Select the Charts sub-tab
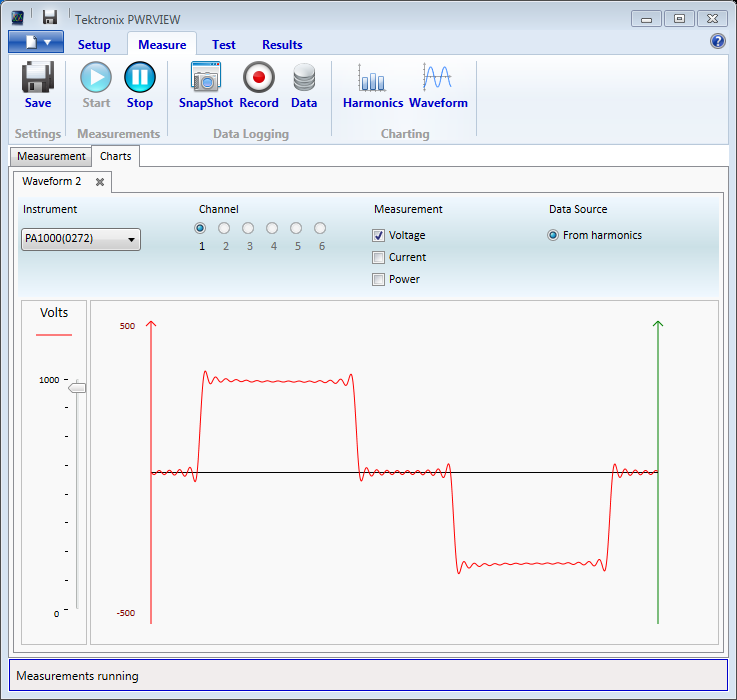 coord(116,156)
